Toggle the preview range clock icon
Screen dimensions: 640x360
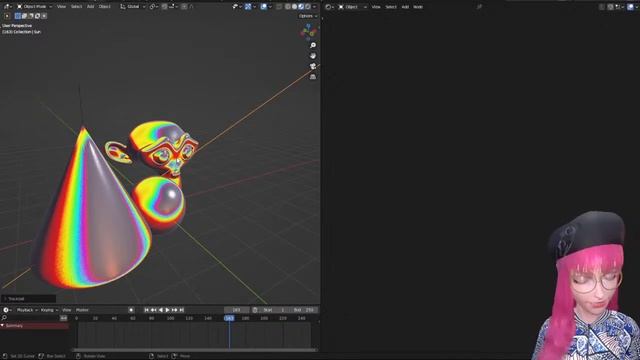(255, 310)
